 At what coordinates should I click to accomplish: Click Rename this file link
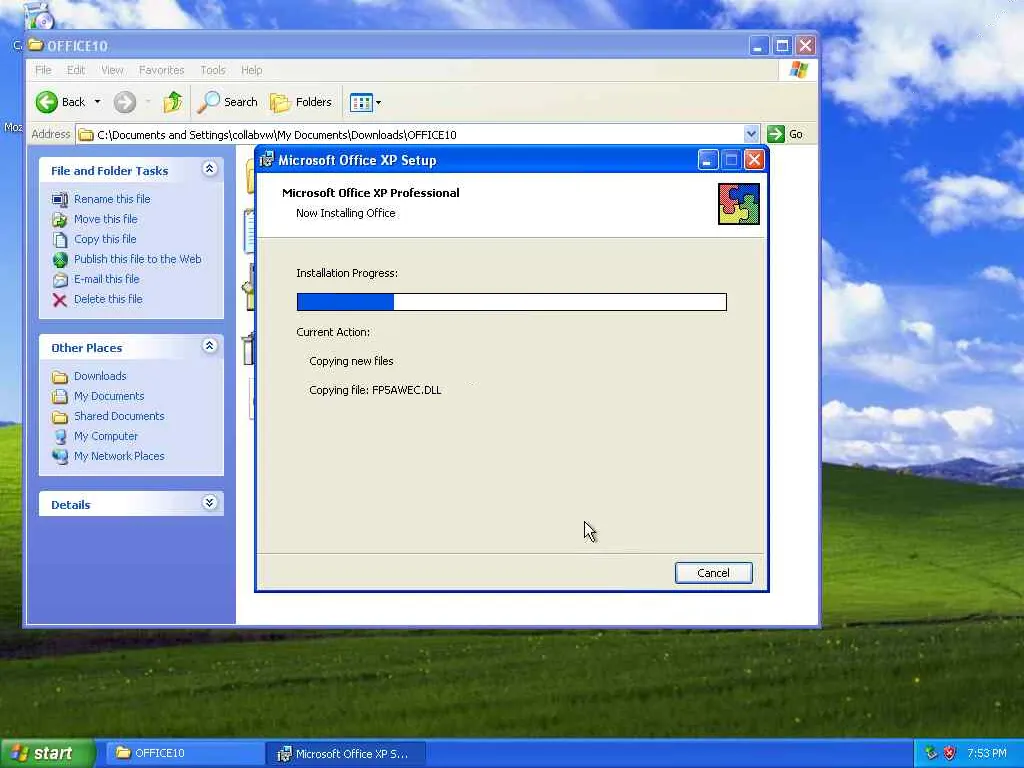pos(112,199)
